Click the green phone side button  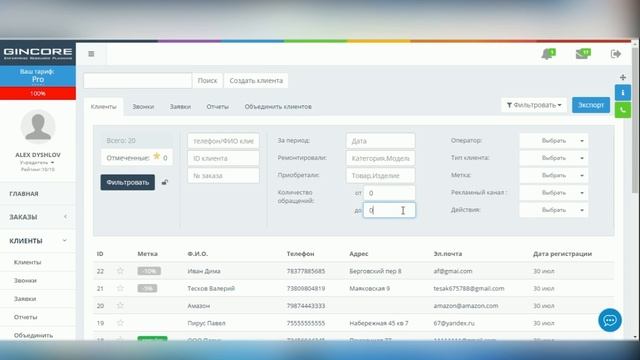pyautogui.click(x=623, y=110)
